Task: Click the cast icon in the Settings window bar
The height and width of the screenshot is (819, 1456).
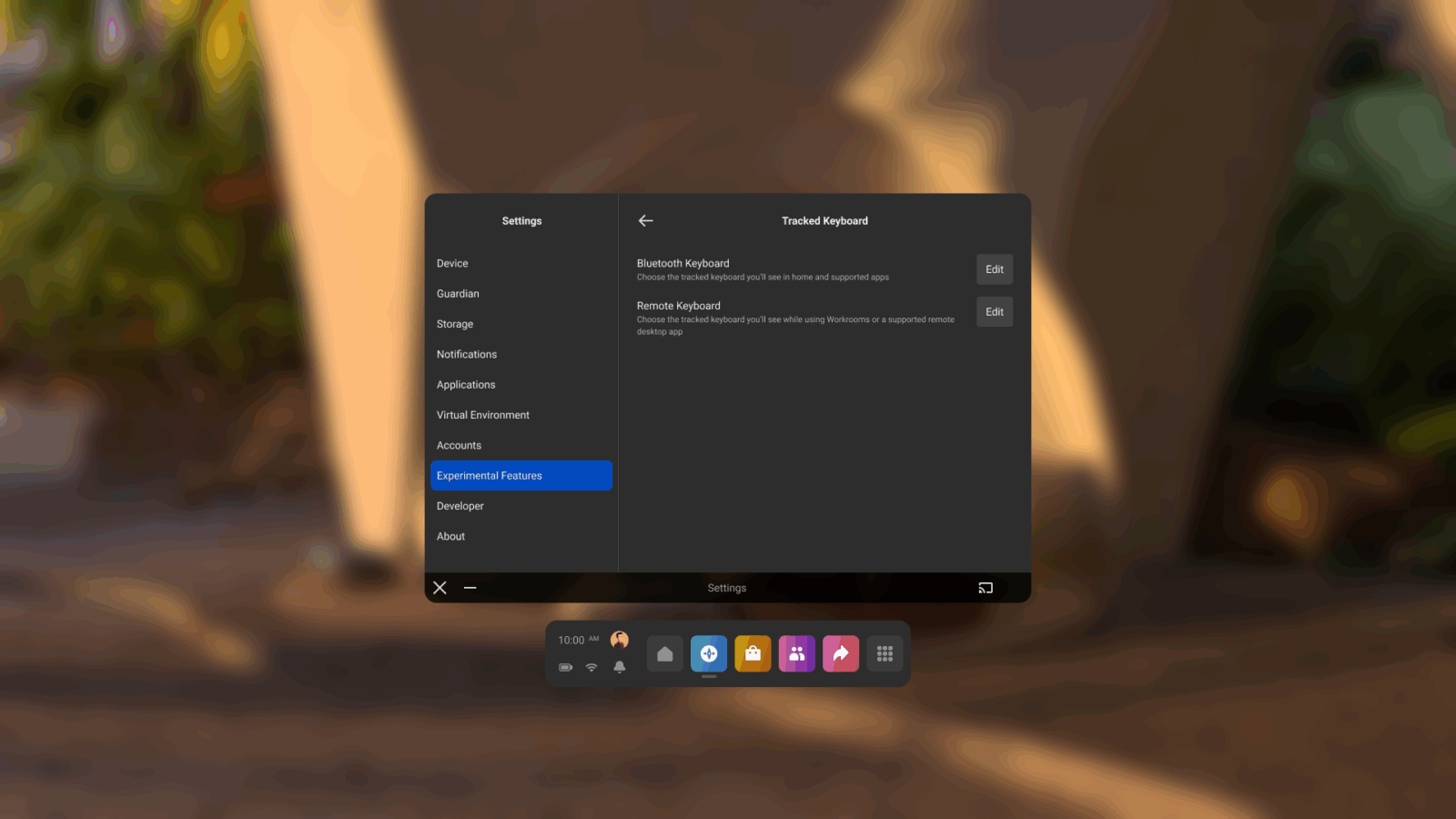Action: (x=986, y=588)
